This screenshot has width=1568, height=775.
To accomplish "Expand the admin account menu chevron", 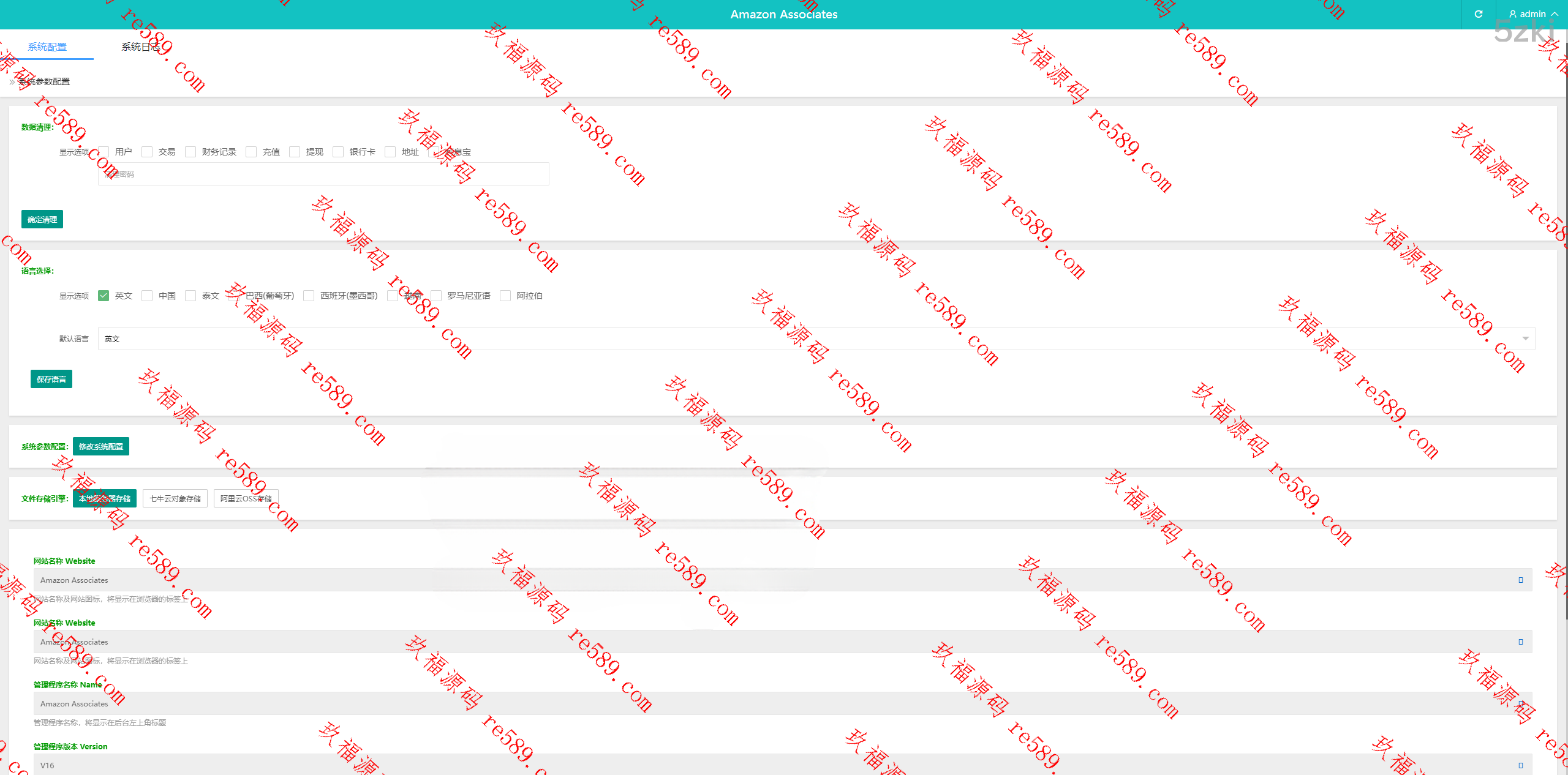I will [1555, 14].
